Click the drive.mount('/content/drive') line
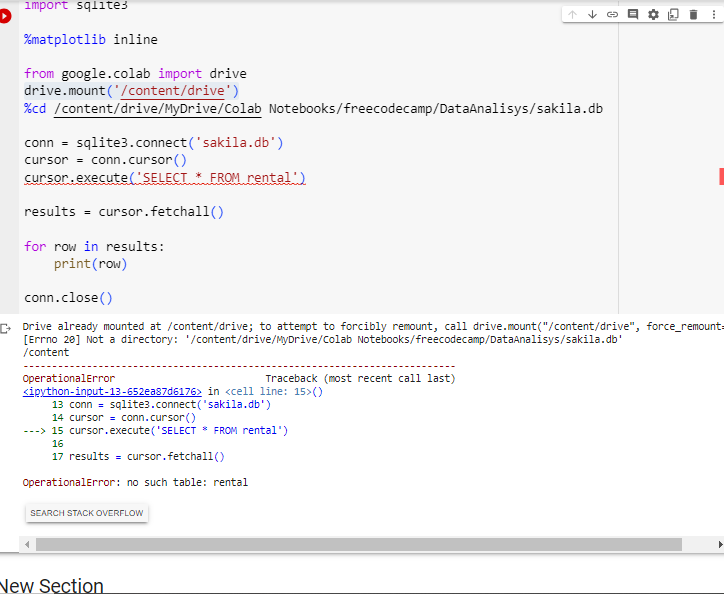 click(132, 91)
